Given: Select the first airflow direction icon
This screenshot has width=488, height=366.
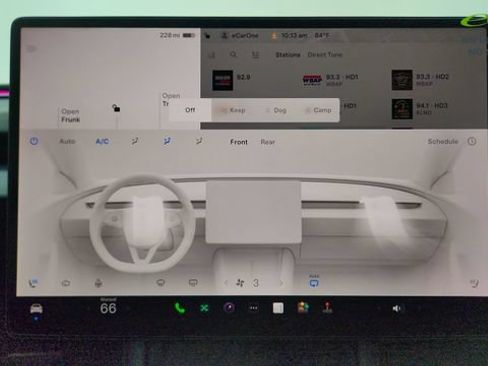Looking at the screenshot, I should [134, 141].
